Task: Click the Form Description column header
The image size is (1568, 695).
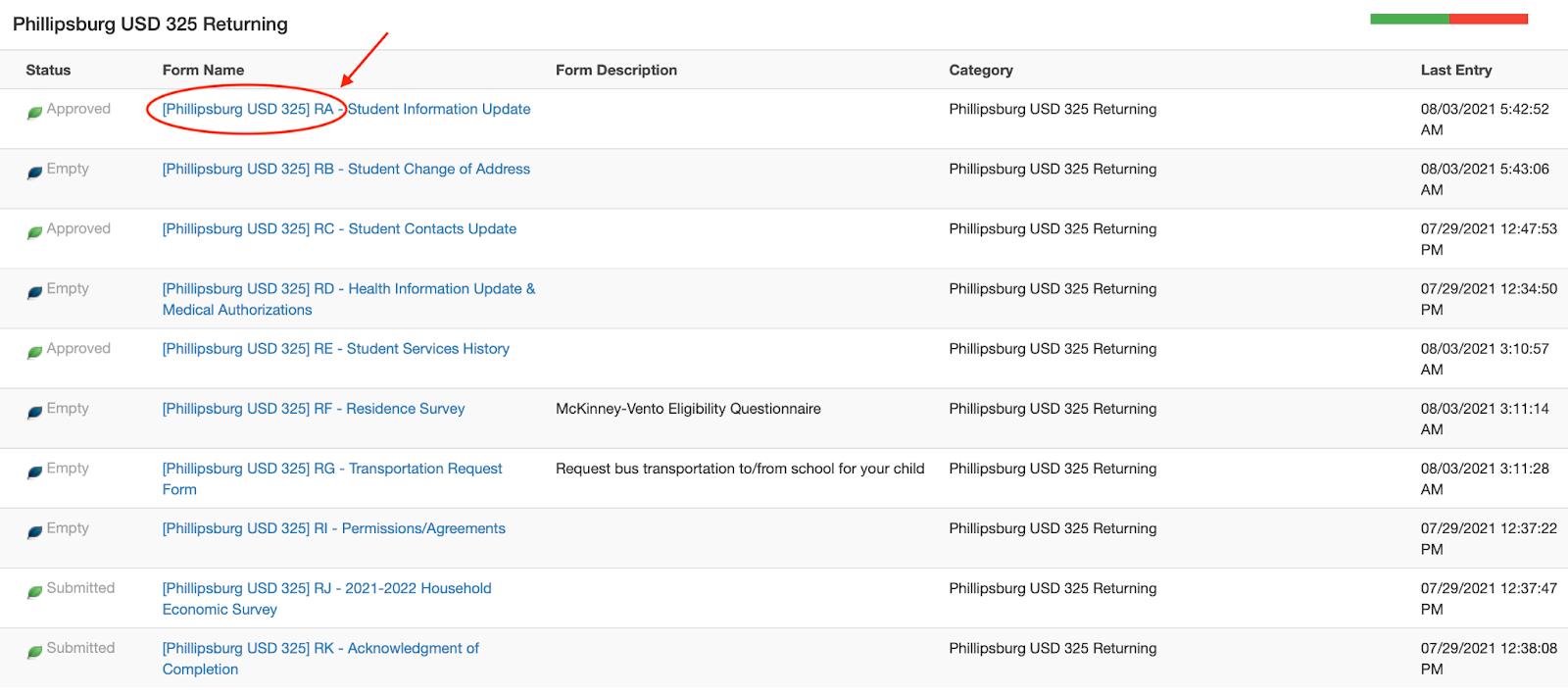Action: point(616,70)
